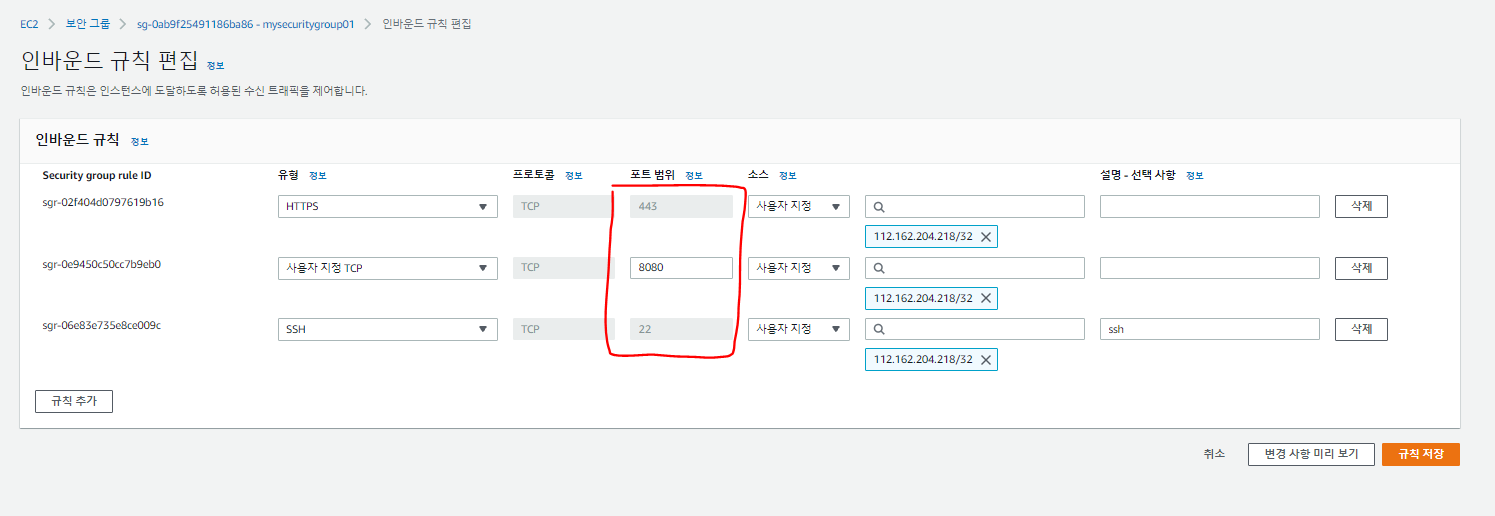Click the TCP protocol field in the SSH row

click(x=564, y=329)
